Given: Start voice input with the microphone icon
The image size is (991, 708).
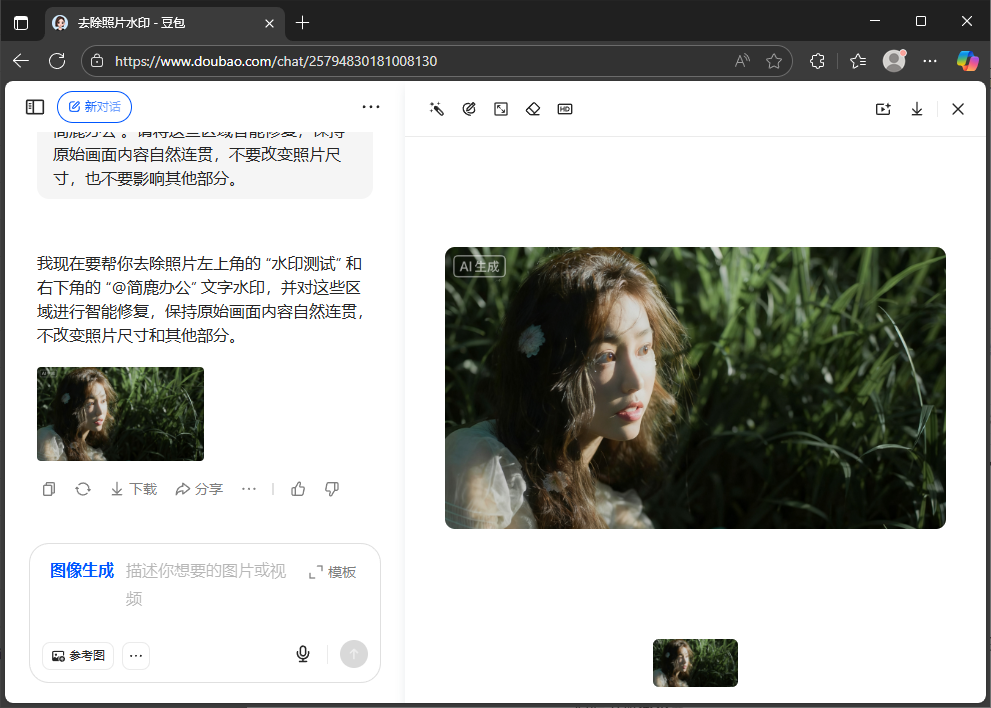Looking at the screenshot, I should coord(302,654).
